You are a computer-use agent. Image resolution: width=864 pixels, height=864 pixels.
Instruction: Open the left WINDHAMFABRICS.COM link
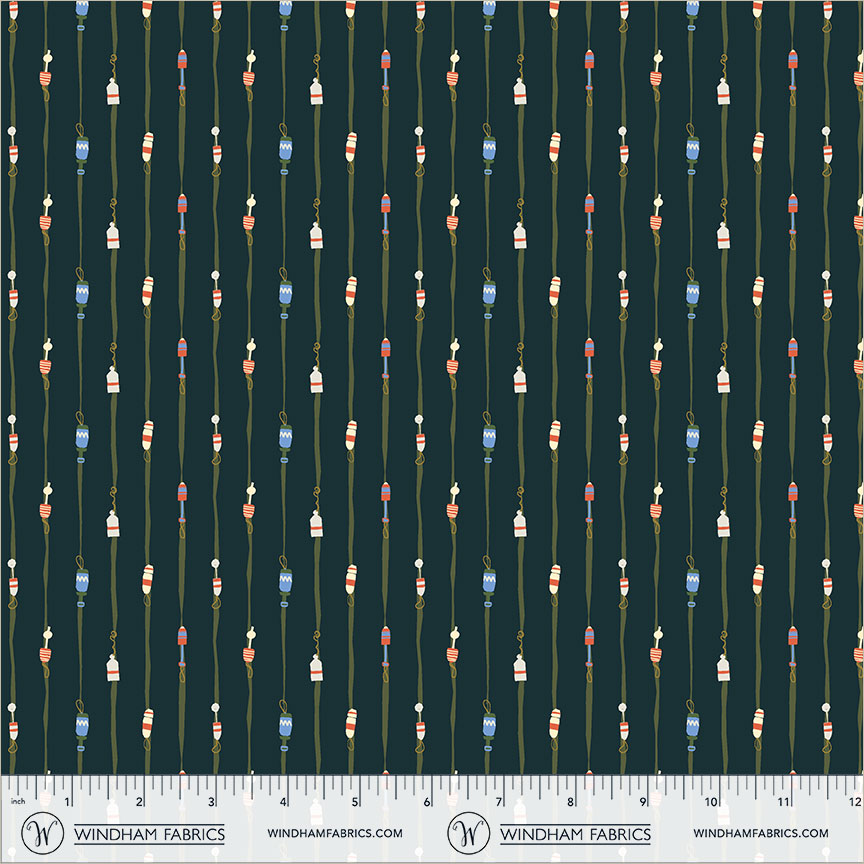[335, 833]
